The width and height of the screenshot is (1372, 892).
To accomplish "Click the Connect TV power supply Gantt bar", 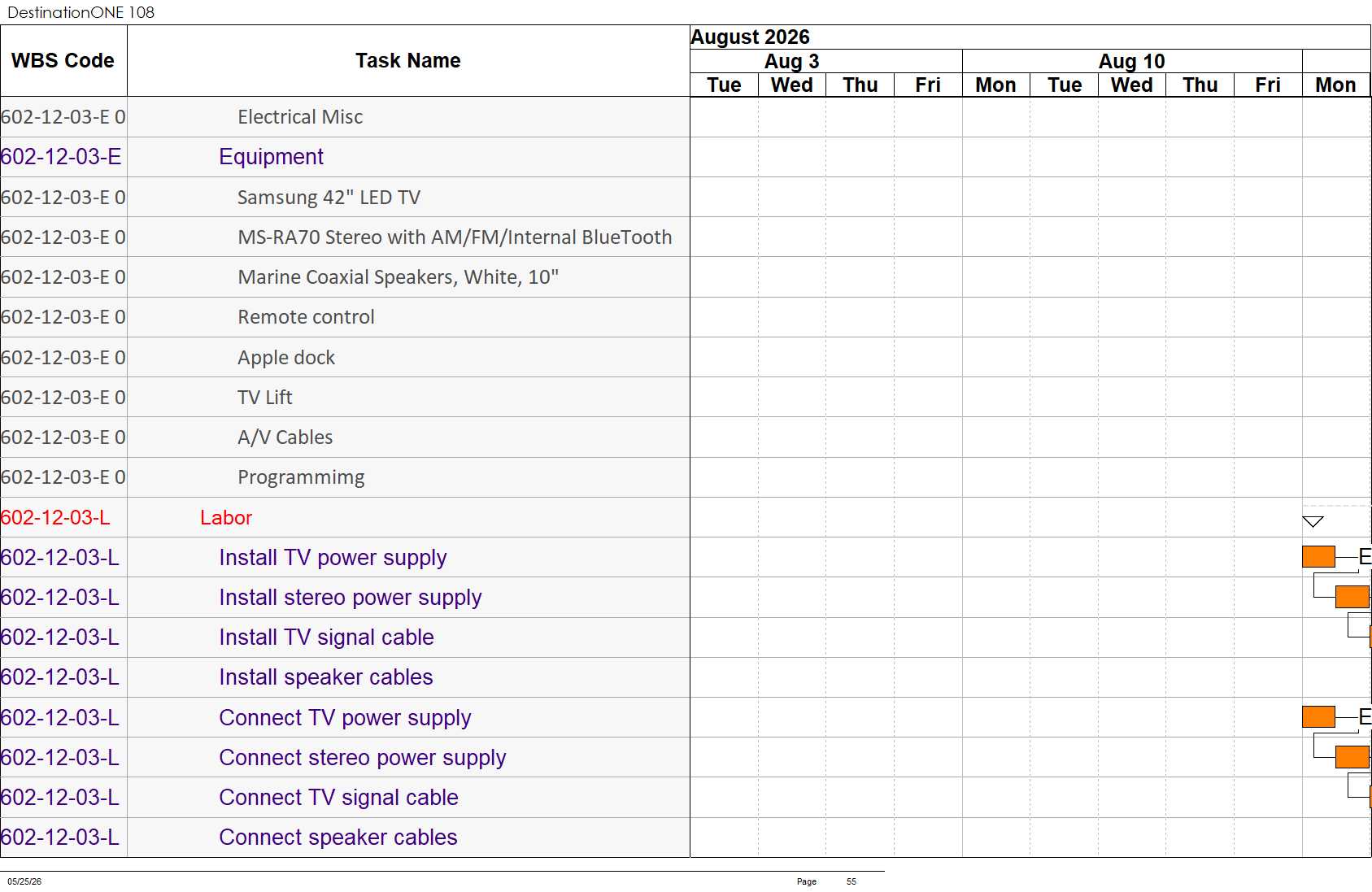I will point(1318,716).
